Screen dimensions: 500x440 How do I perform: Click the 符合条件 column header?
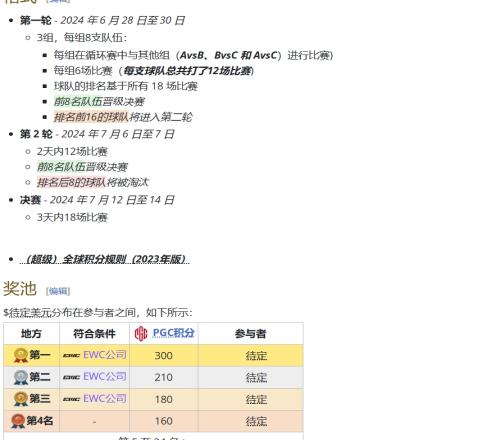pyautogui.click(x=94, y=334)
